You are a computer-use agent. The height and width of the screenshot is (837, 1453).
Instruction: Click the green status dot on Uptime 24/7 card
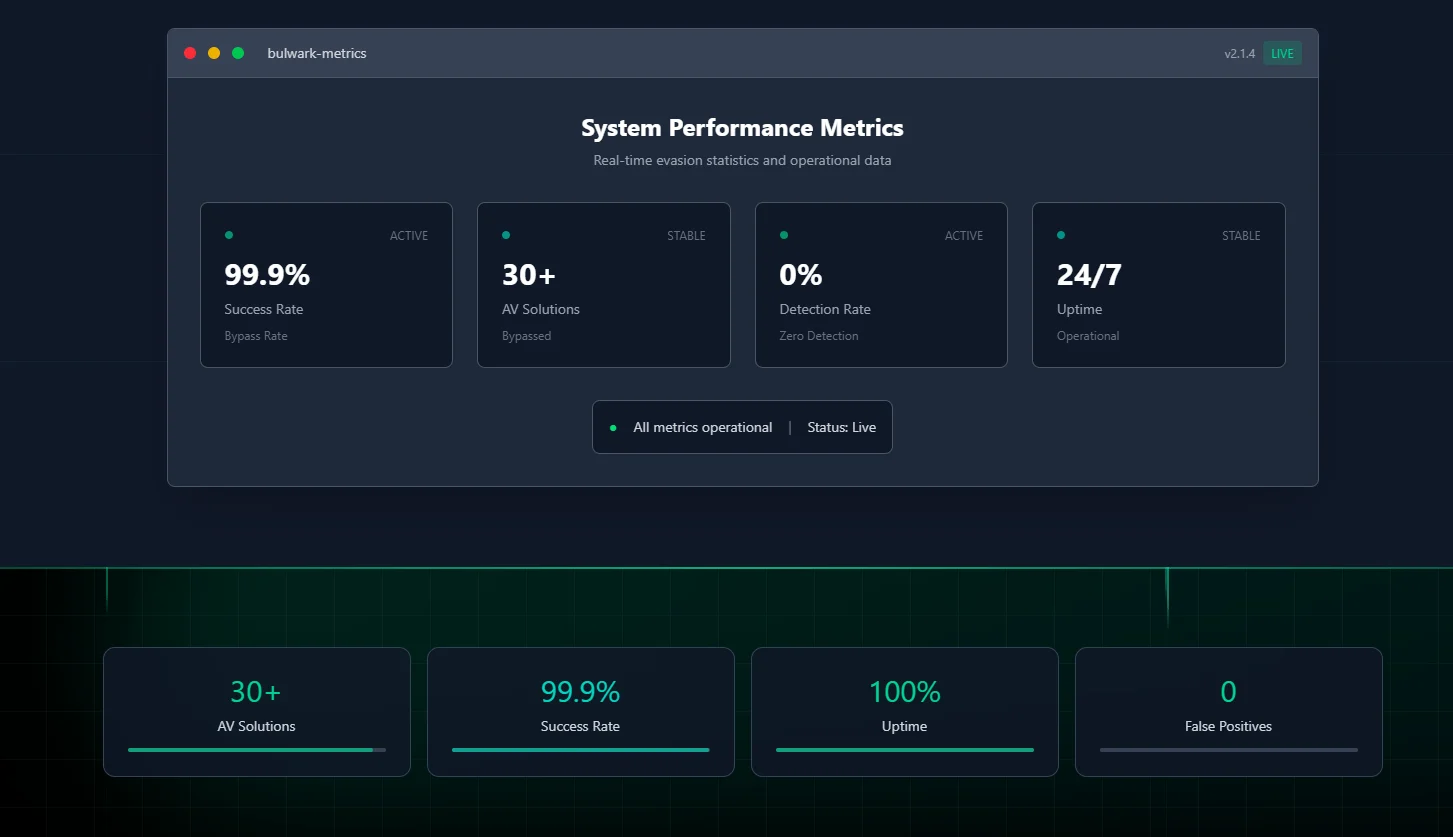tap(1061, 235)
